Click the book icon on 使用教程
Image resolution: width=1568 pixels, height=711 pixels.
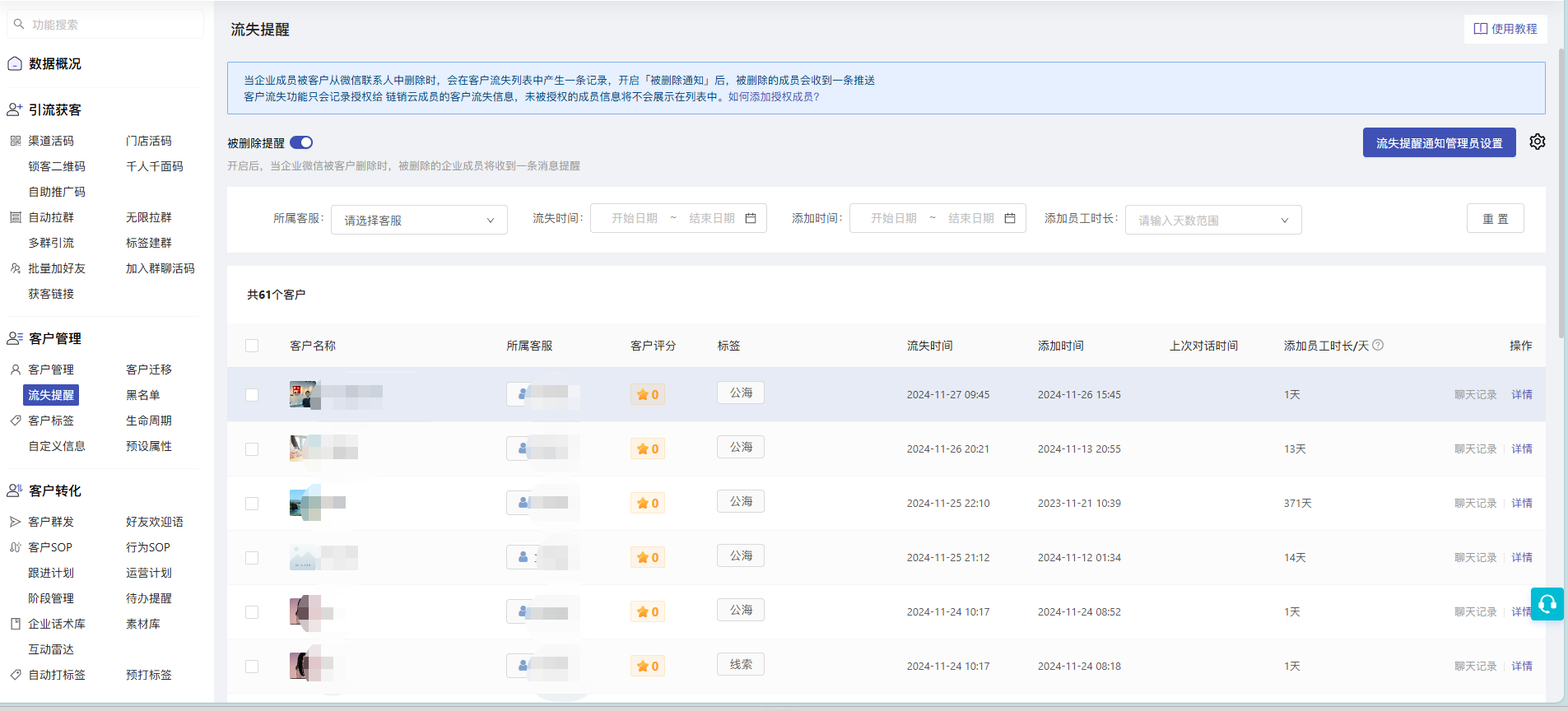1480,29
